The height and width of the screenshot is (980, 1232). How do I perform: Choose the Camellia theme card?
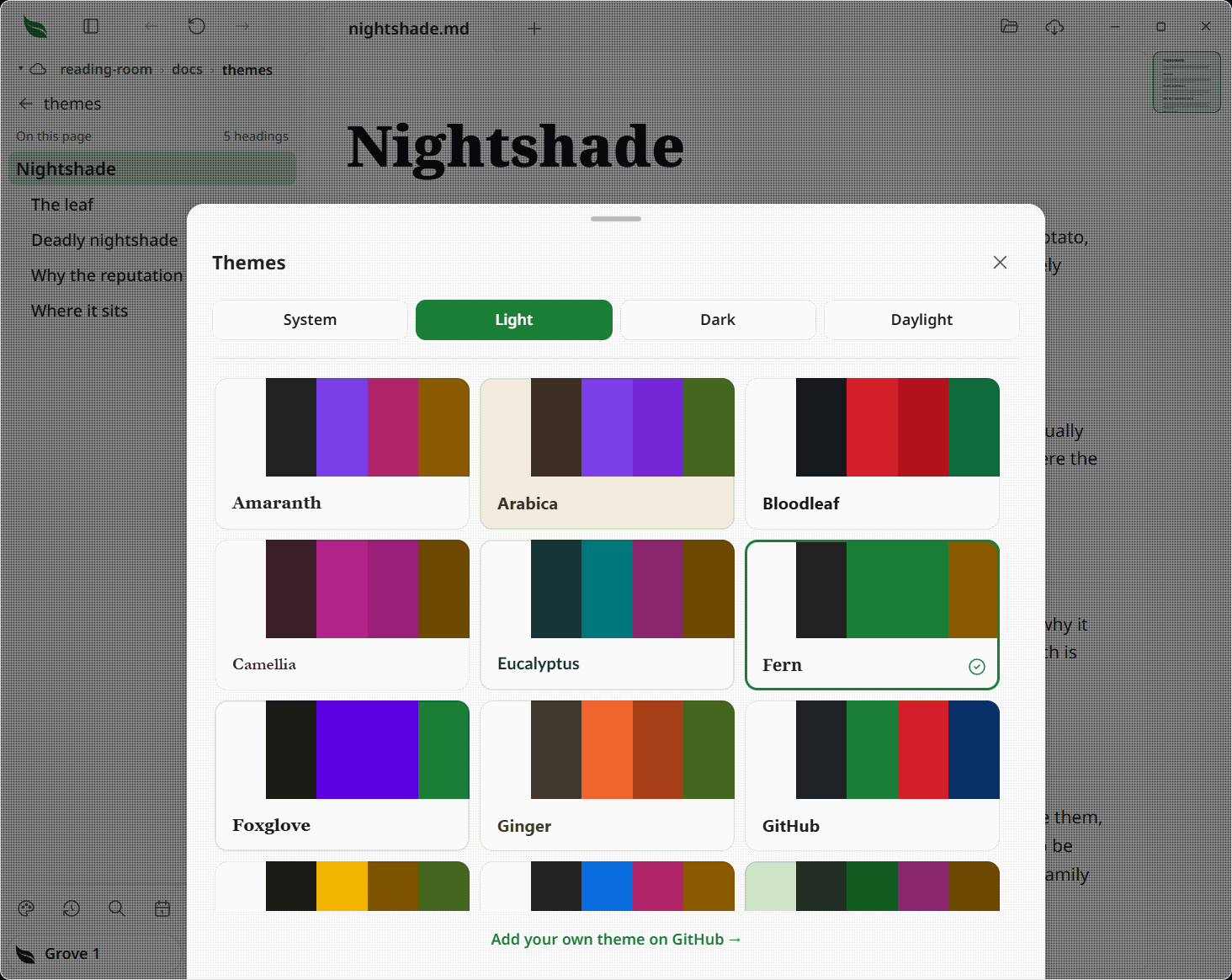pos(343,615)
